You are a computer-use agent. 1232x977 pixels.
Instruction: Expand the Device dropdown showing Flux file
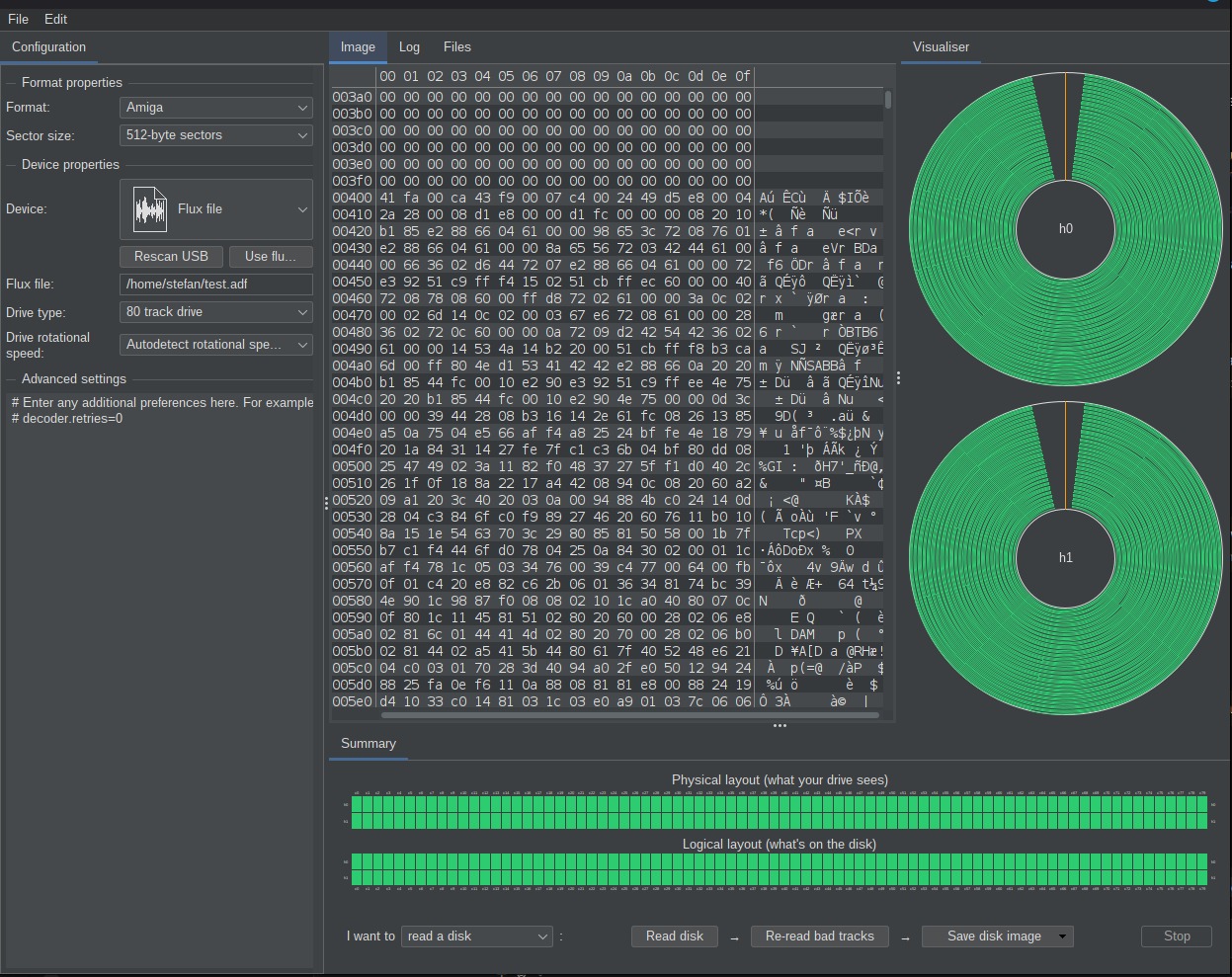[x=216, y=208]
